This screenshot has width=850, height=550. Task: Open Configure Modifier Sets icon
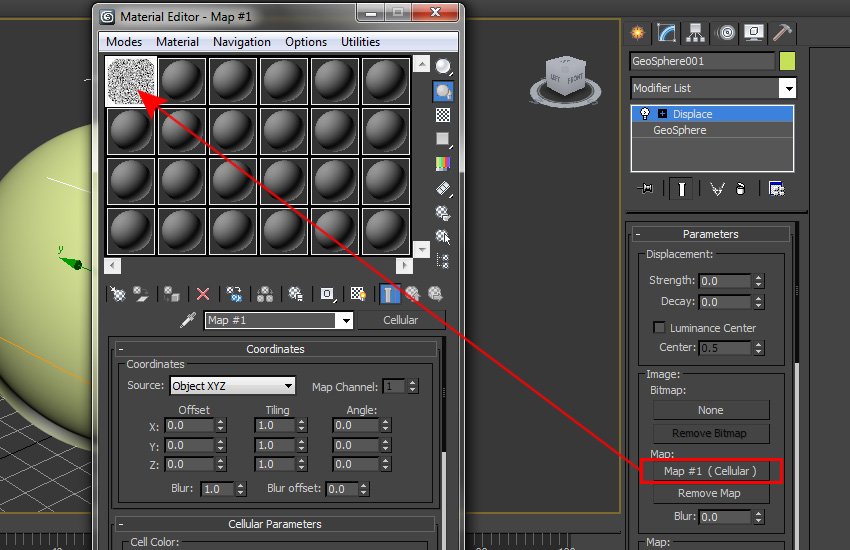(x=775, y=188)
